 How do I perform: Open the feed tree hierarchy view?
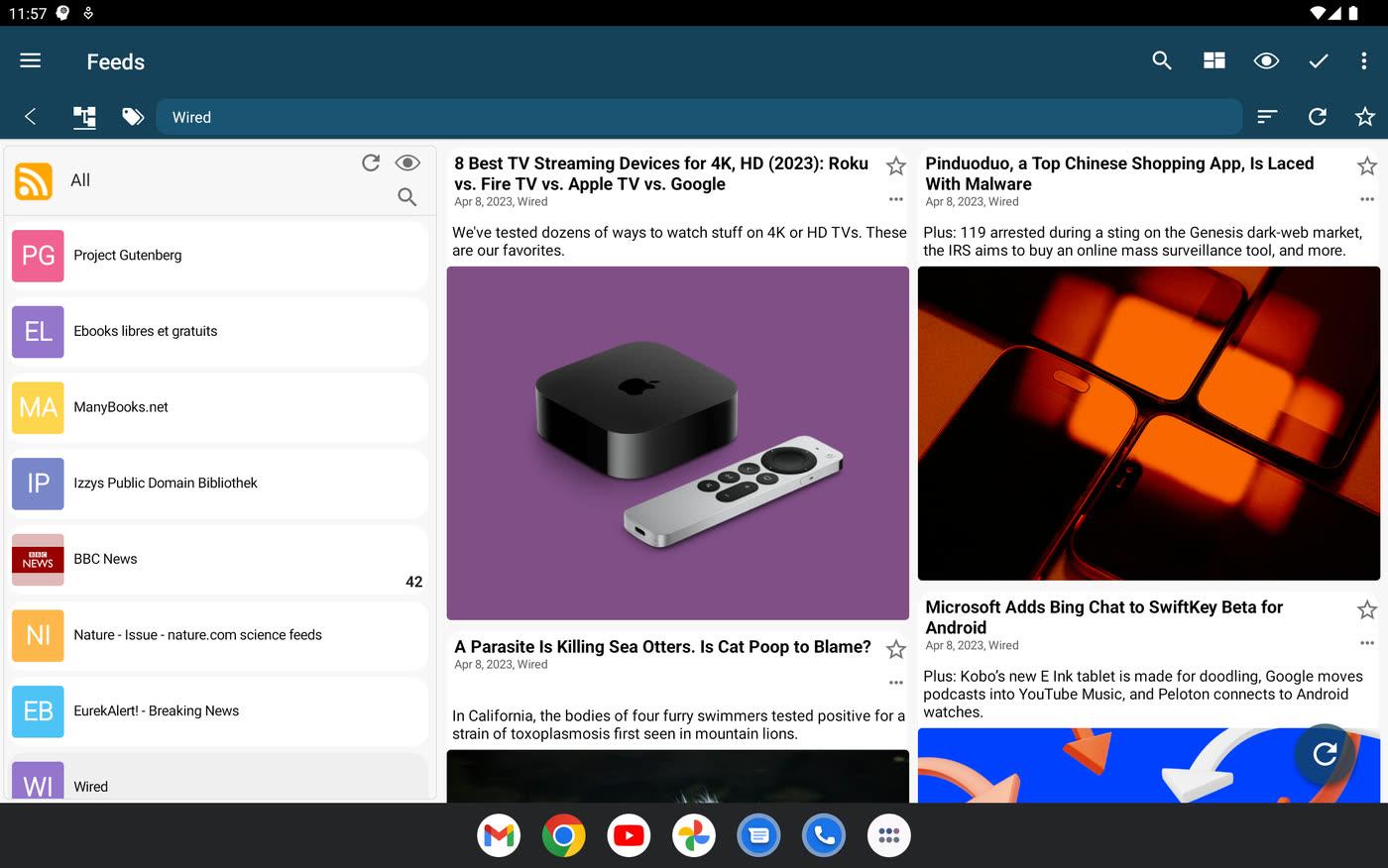84,117
